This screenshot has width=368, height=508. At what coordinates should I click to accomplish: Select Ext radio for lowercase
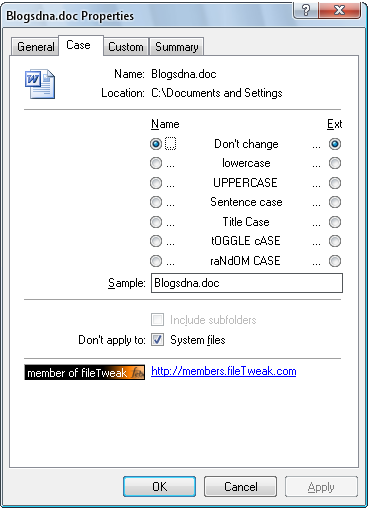pos(335,163)
